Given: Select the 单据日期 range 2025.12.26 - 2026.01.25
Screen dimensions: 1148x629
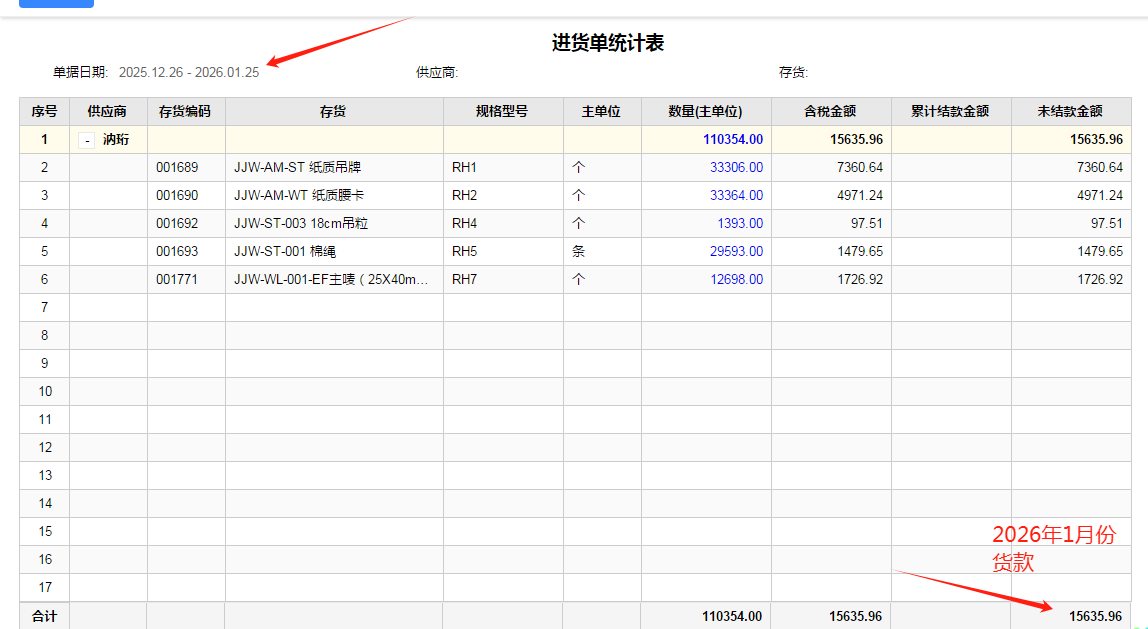Looking at the screenshot, I should tap(188, 73).
